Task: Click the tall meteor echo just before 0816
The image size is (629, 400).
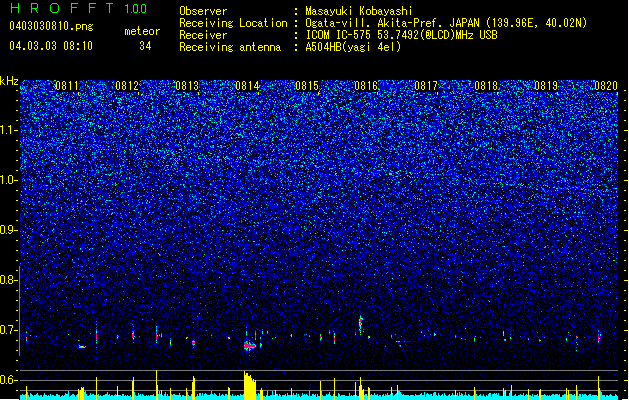Action: tap(361, 325)
